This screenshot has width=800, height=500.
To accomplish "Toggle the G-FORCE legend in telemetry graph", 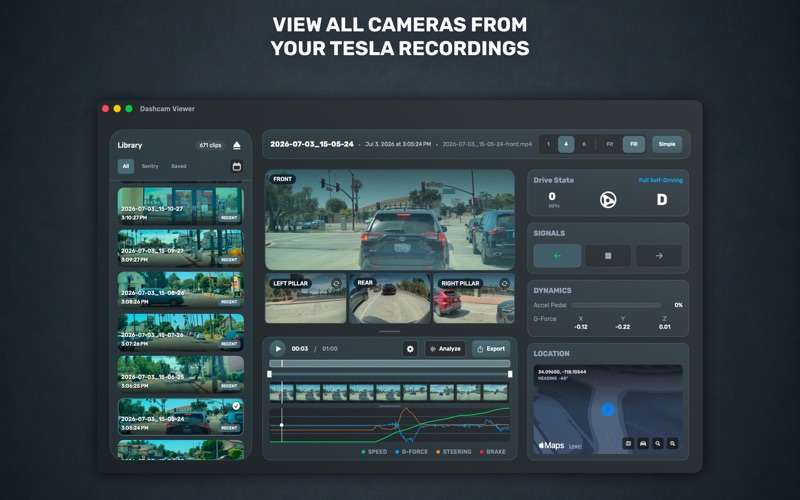I will pyautogui.click(x=411, y=452).
